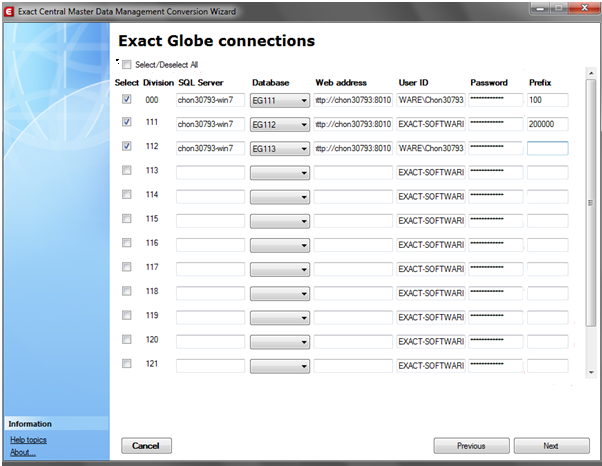602x466 pixels.
Task: Click the User ID field for division 111
Action: (x=431, y=124)
